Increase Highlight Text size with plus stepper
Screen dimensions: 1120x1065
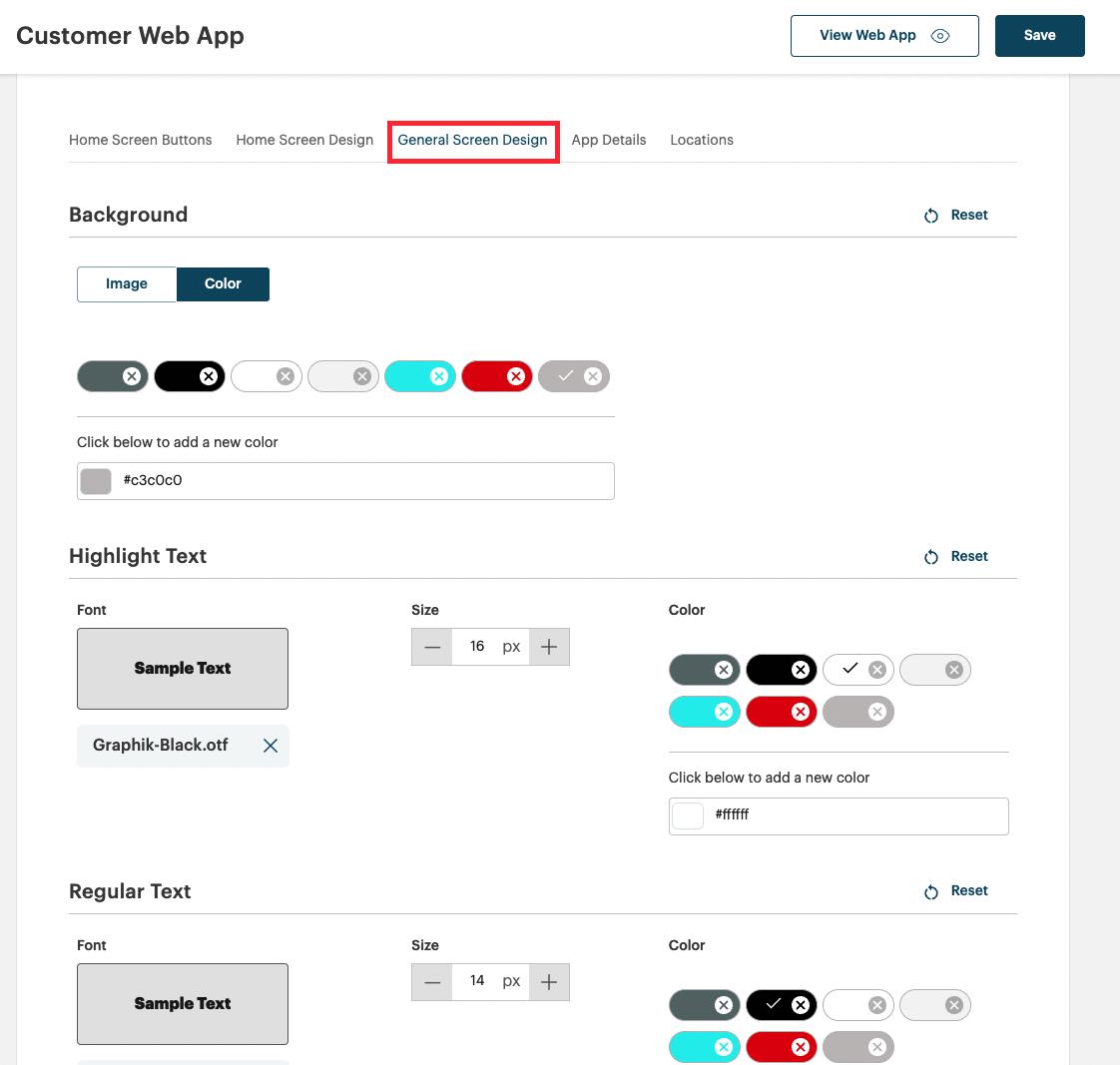click(x=548, y=647)
